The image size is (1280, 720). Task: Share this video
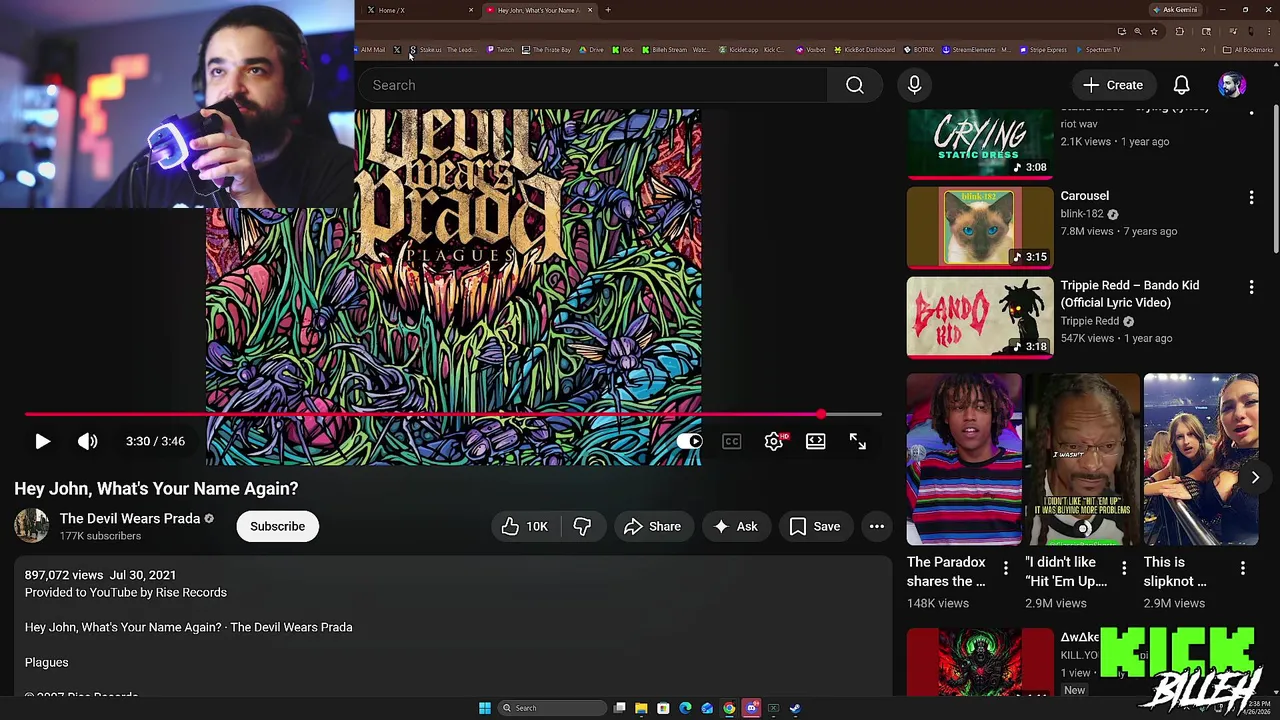tap(652, 526)
